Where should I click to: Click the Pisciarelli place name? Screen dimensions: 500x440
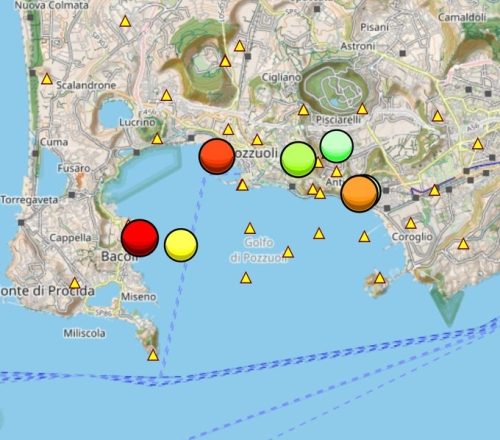tap(338, 120)
